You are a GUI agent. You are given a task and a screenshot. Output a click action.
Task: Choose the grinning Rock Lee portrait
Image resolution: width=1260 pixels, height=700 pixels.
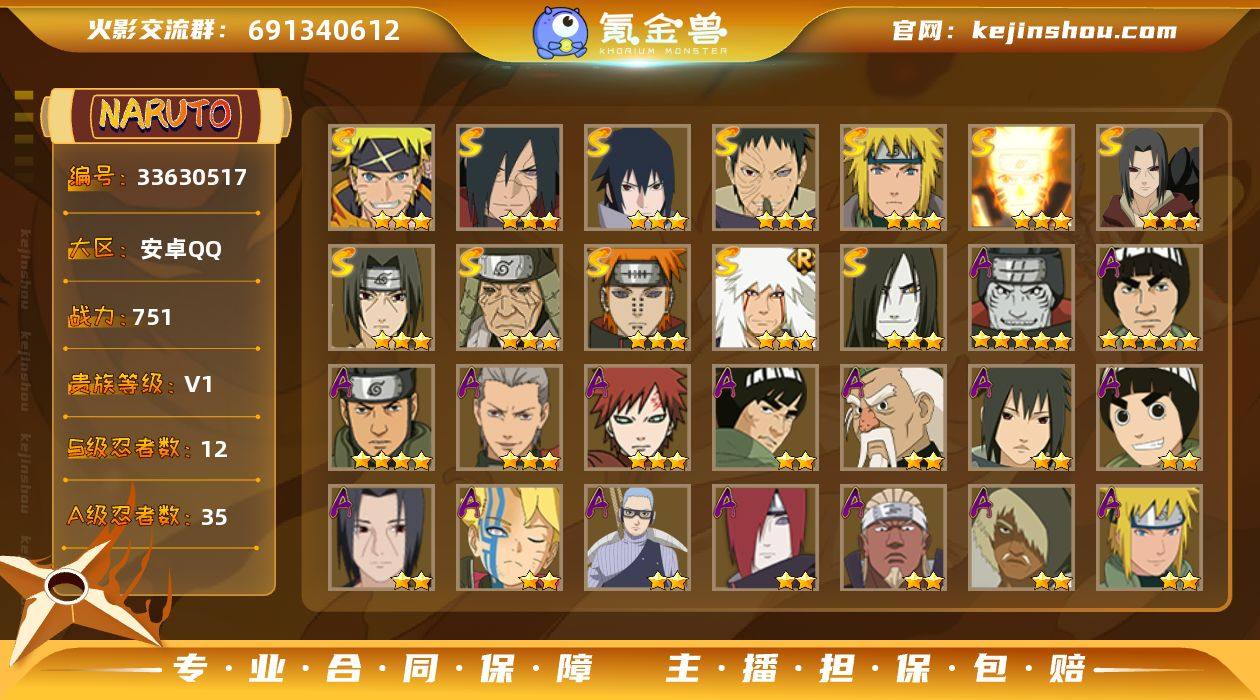[1149, 417]
